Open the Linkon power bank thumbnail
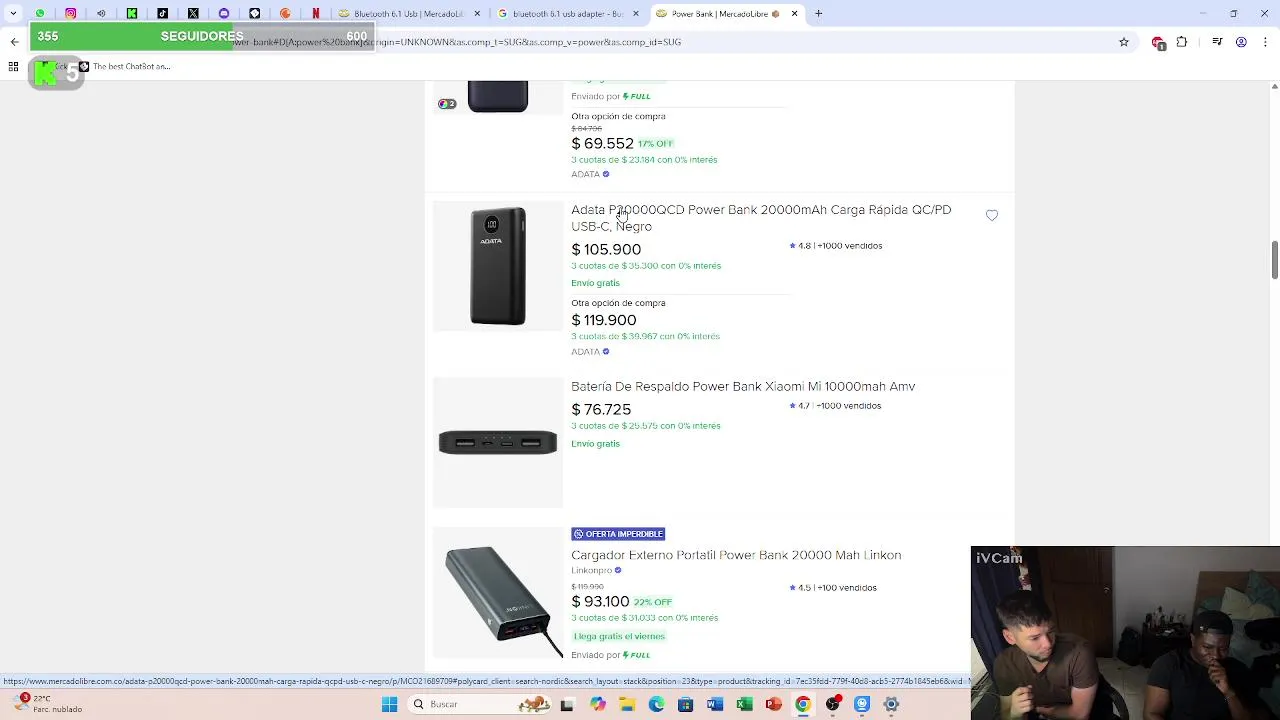 point(498,593)
